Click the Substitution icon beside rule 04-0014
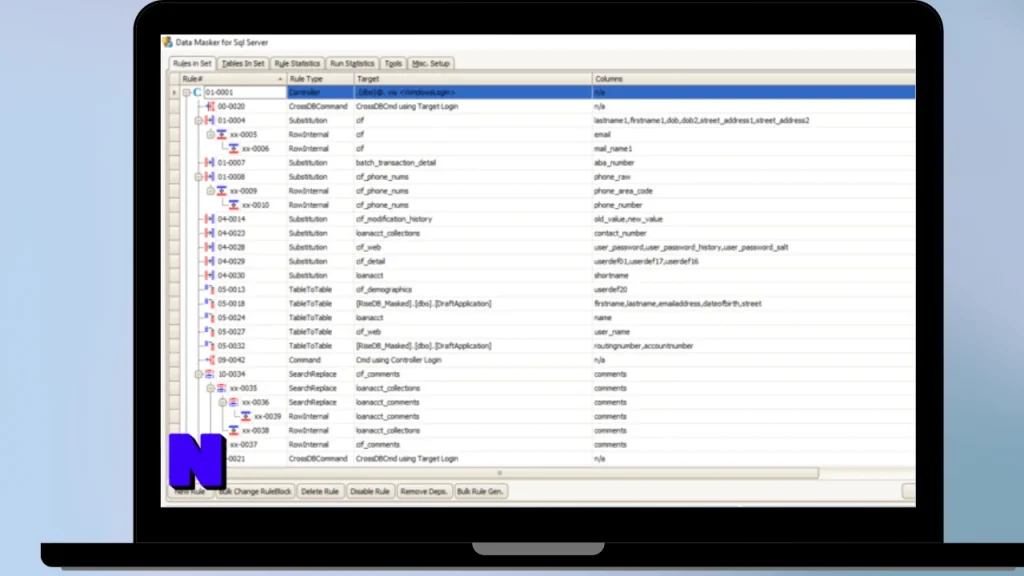This screenshot has width=1024, height=576. coord(210,219)
